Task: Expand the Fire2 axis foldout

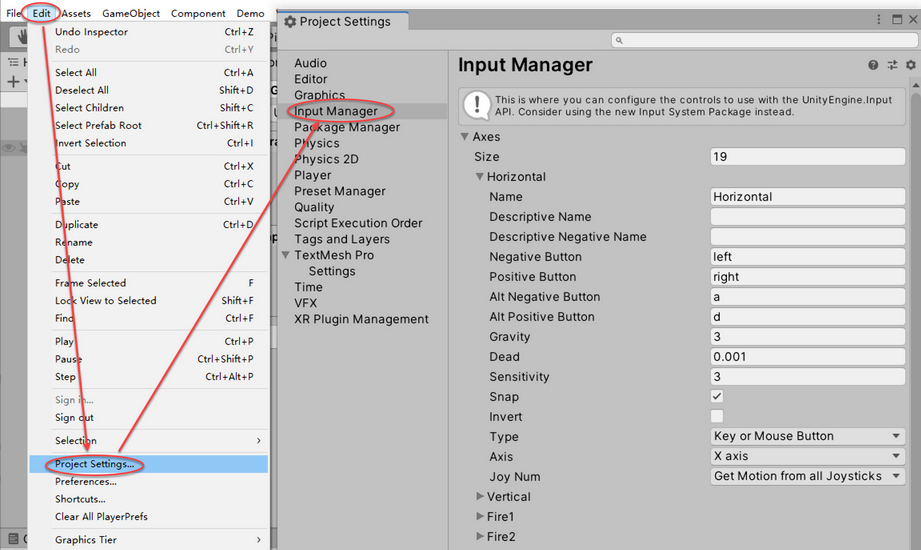Action: (x=480, y=536)
